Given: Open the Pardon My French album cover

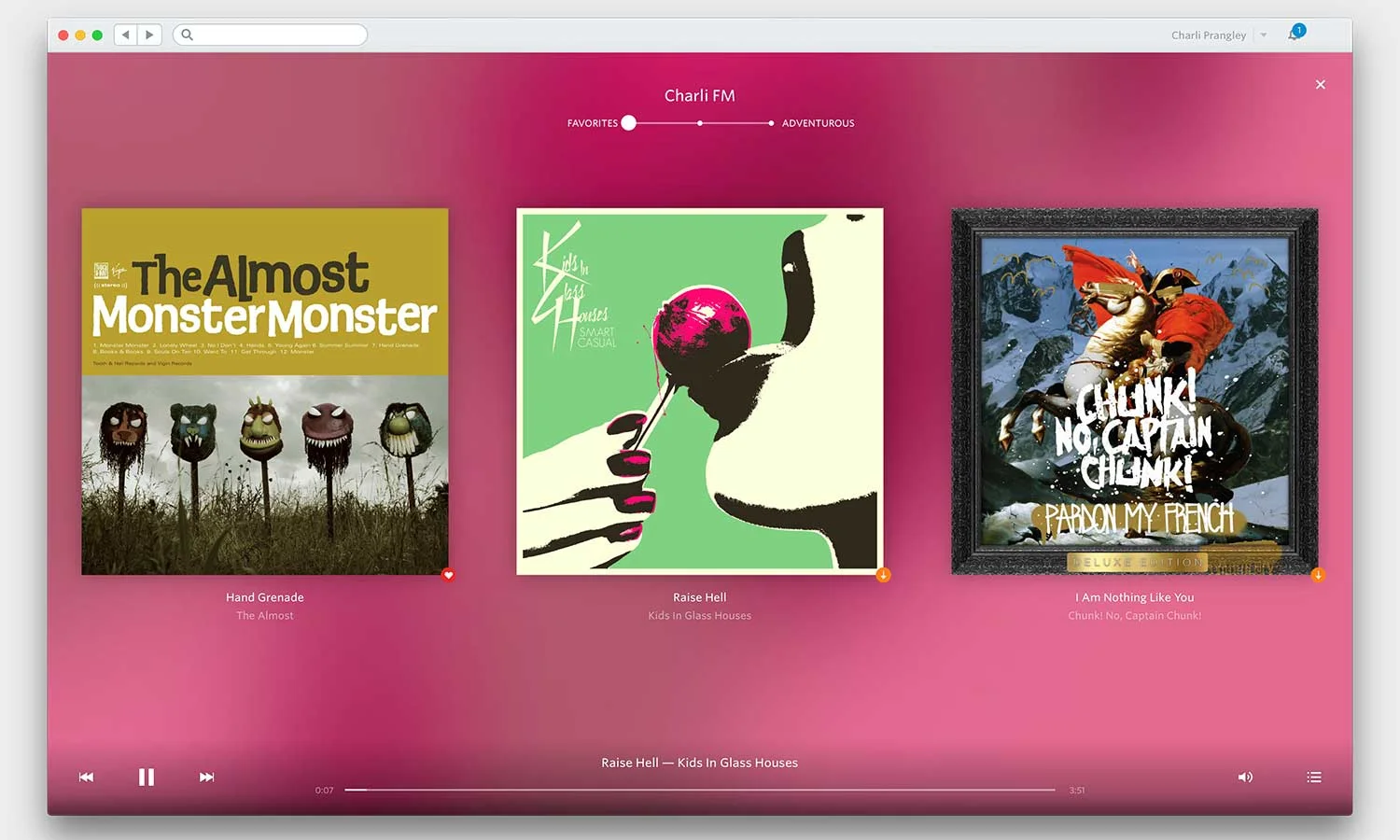Looking at the screenshot, I should pos(1135,391).
